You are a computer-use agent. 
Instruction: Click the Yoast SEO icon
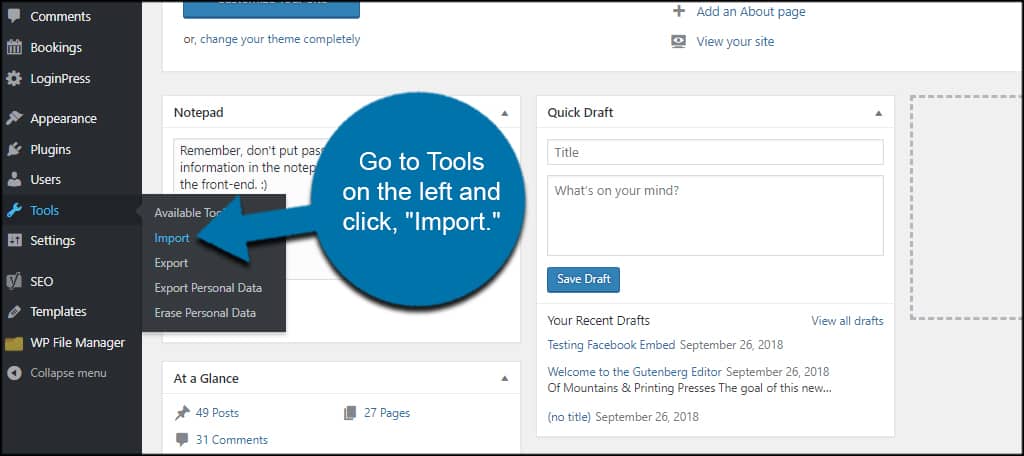(x=14, y=282)
